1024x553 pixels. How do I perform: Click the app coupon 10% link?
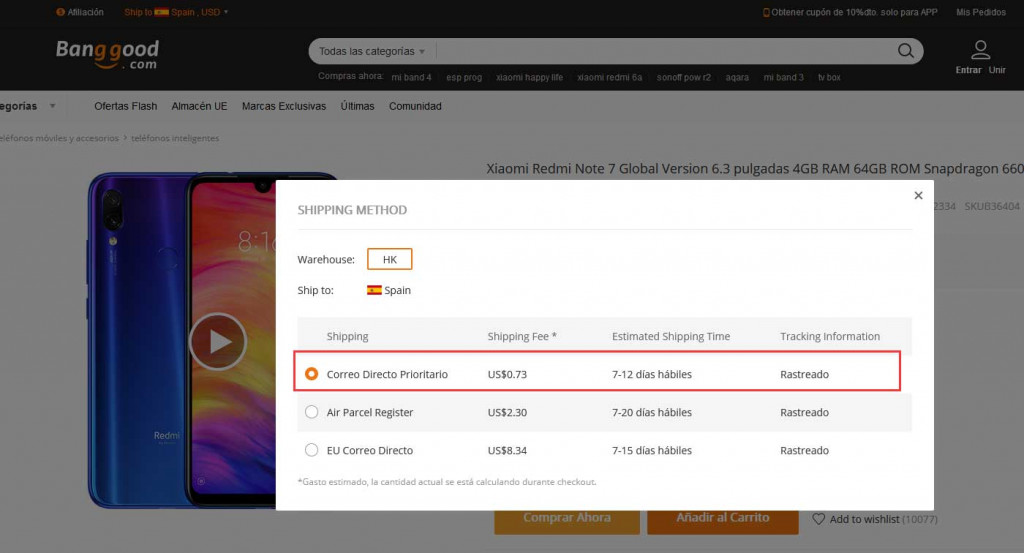click(x=854, y=12)
